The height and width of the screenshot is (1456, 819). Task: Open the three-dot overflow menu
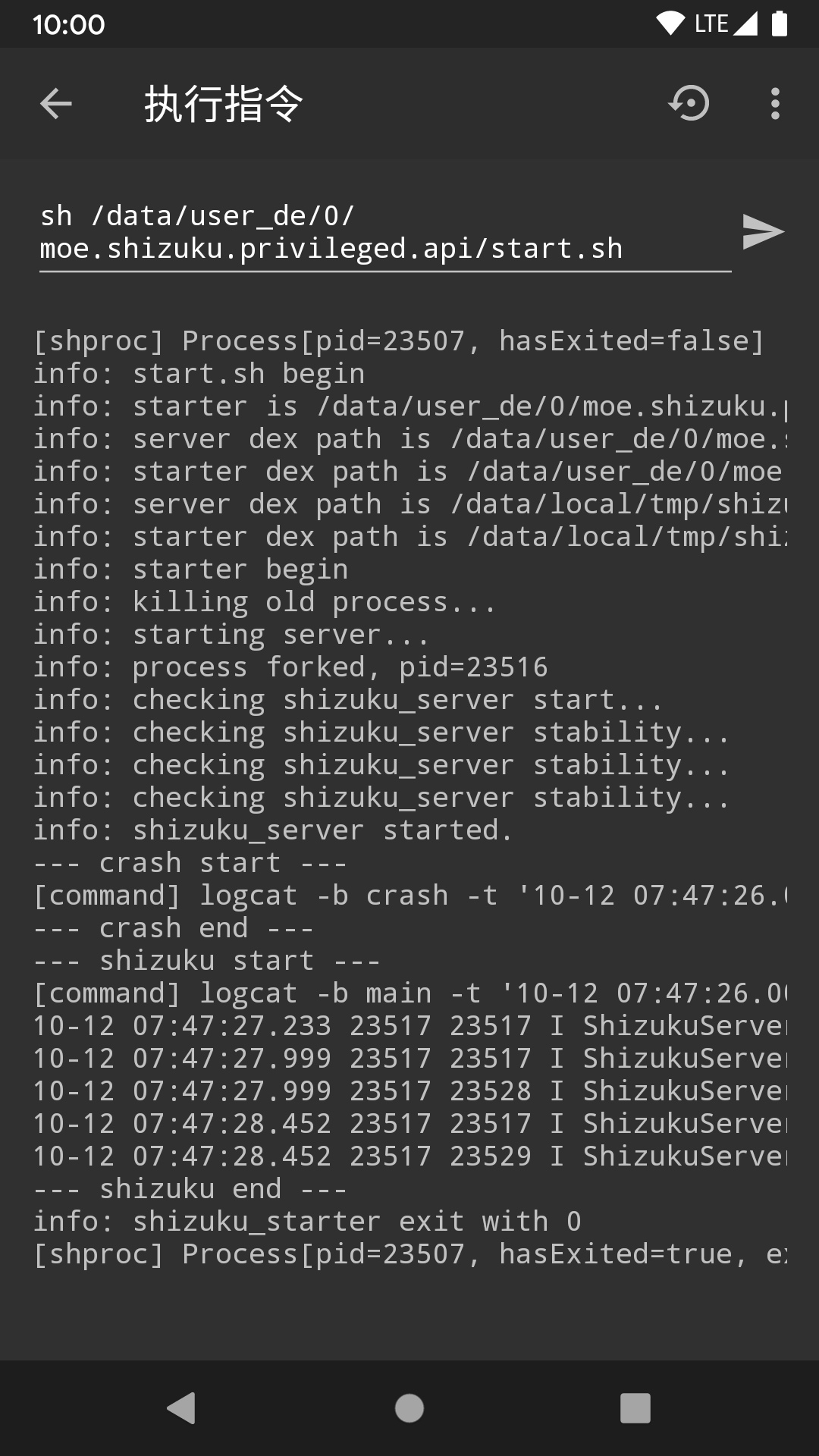[774, 104]
